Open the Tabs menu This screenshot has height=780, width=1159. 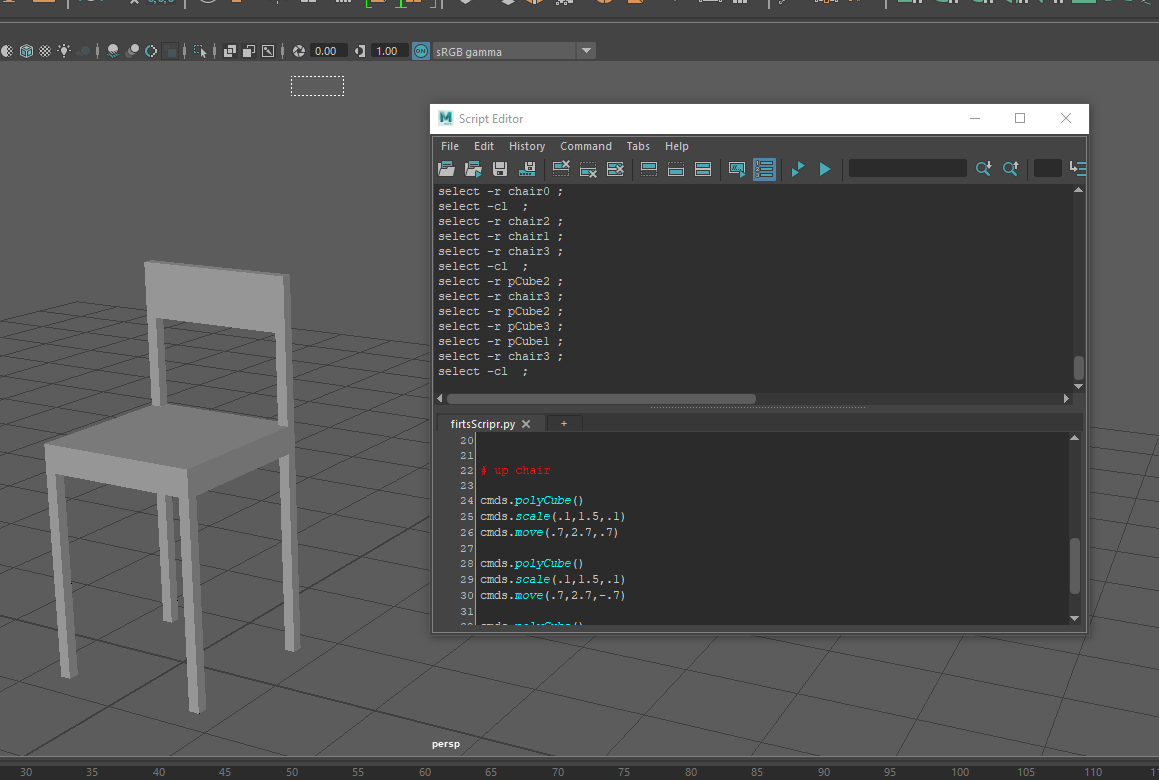pyautogui.click(x=638, y=146)
